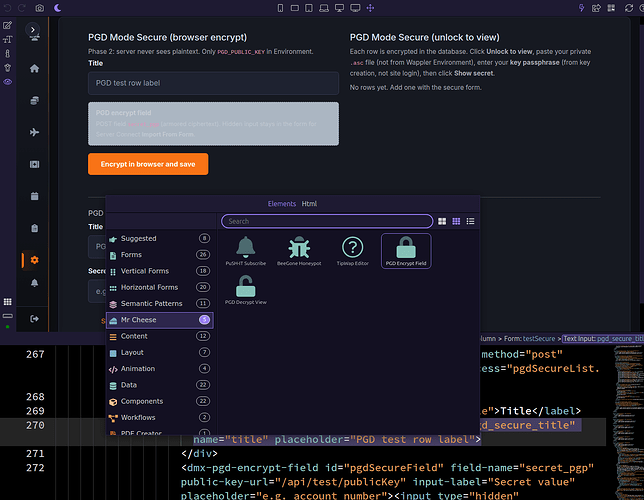Click the home icon in page sidebar
The image size is (644, 500).
pyautogui.click(x=34, y=68)
